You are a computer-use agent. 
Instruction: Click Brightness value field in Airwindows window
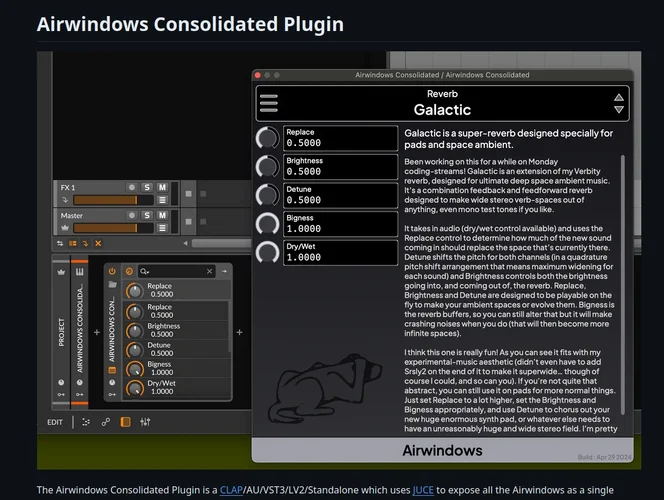tap(340, 167)
